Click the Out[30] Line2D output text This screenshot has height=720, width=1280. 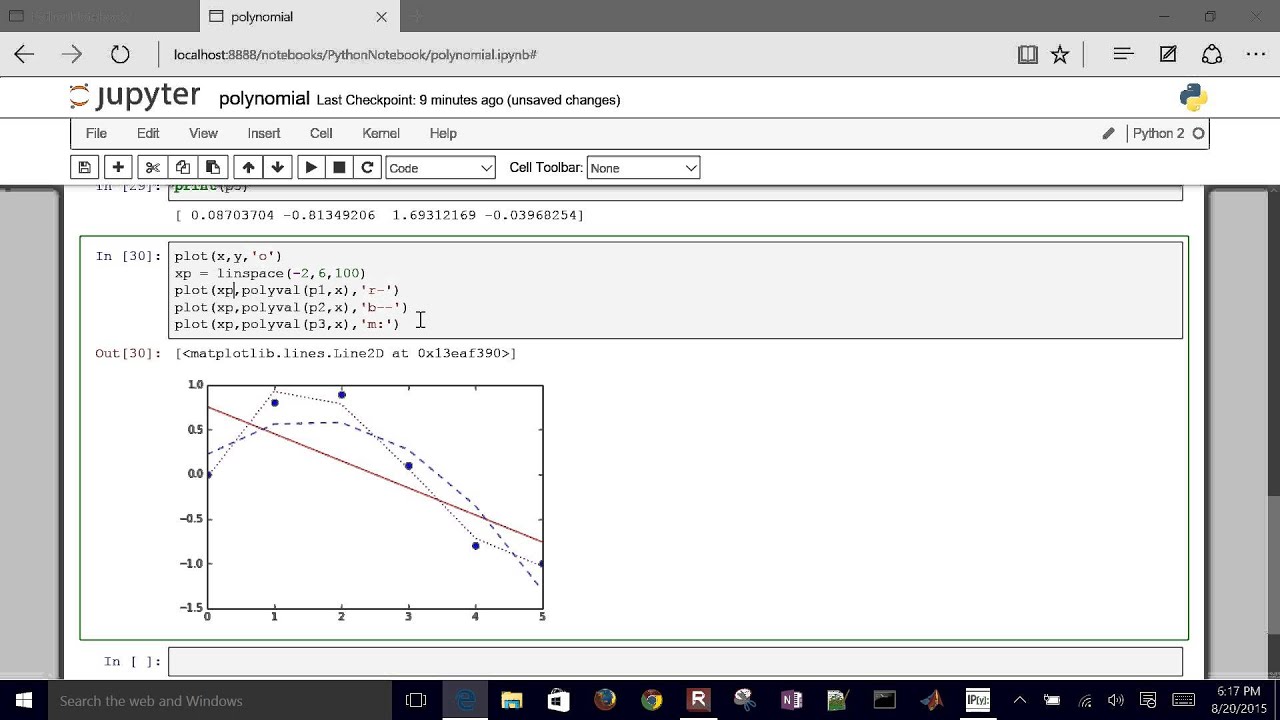[x=345, y=353]
